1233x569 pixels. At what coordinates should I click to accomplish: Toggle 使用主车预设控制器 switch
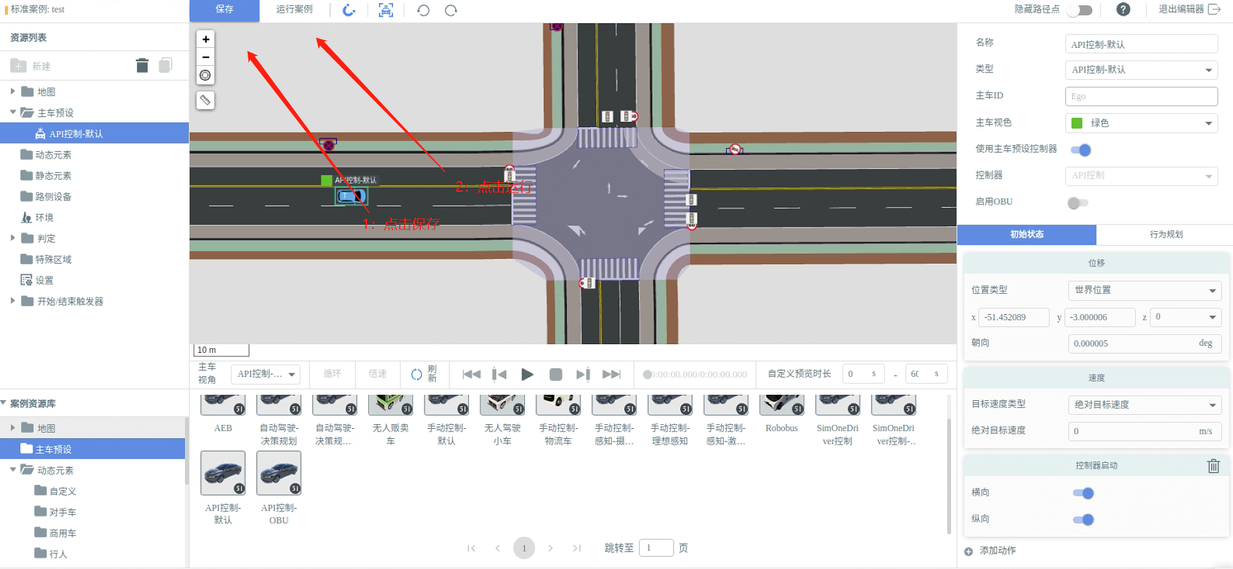click(x=1079, y=150)
